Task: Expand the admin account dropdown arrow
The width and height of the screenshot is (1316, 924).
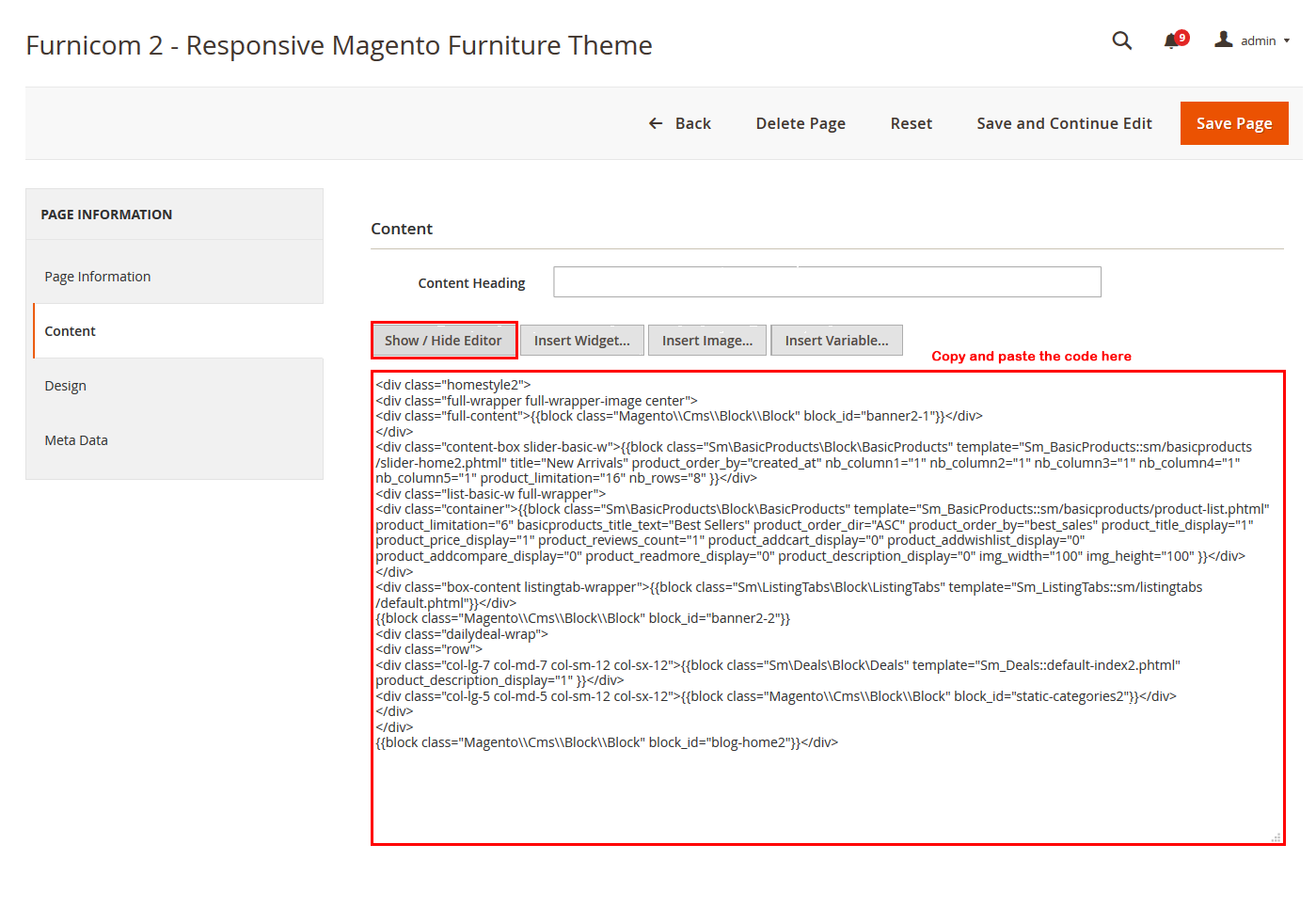Action: pyautogui.click(x=1287, y=40)
